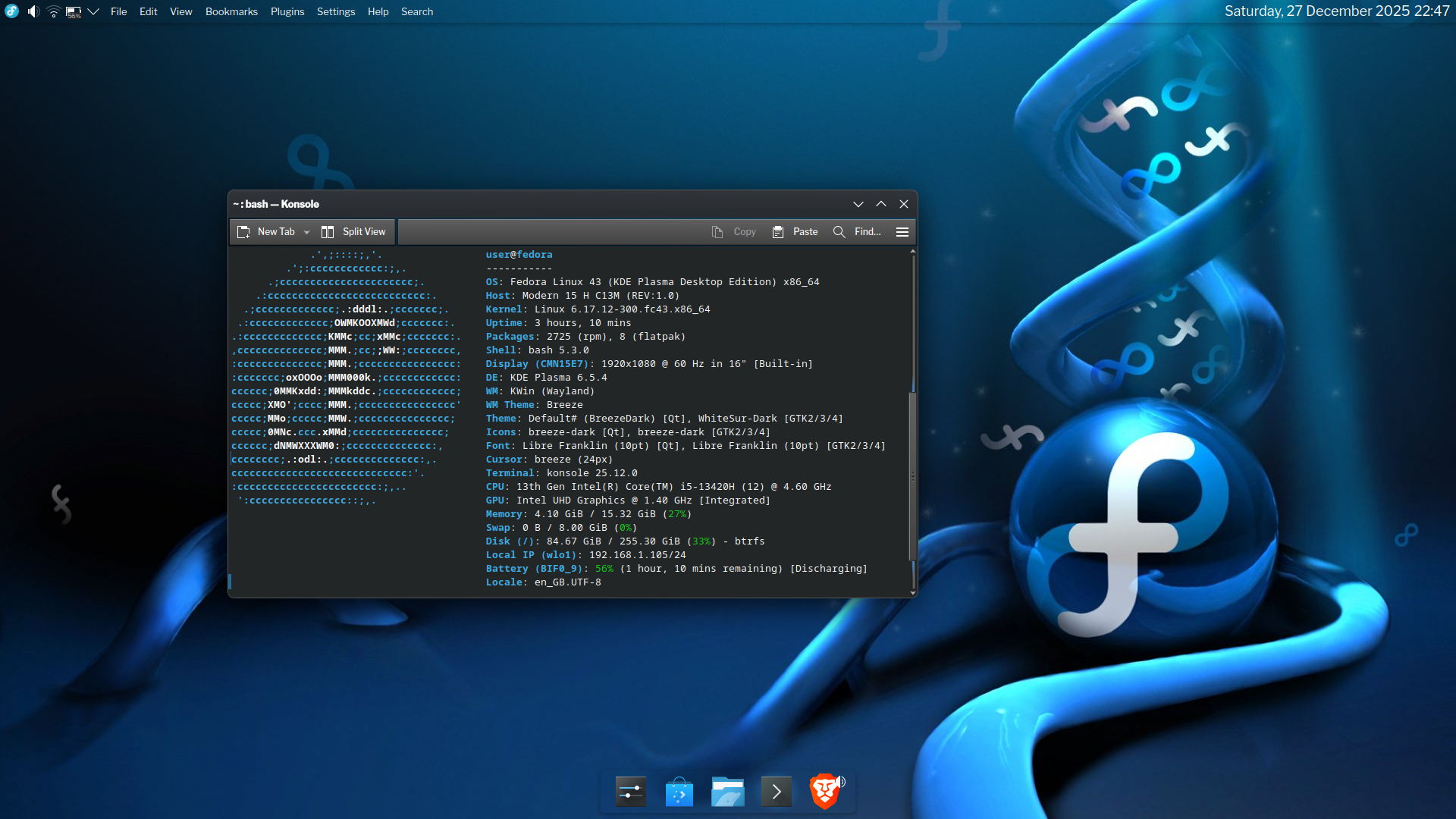Screen dimensions: 1456x819
Task: Open the New Tab dropdown arrow
Action: (306, 232)
